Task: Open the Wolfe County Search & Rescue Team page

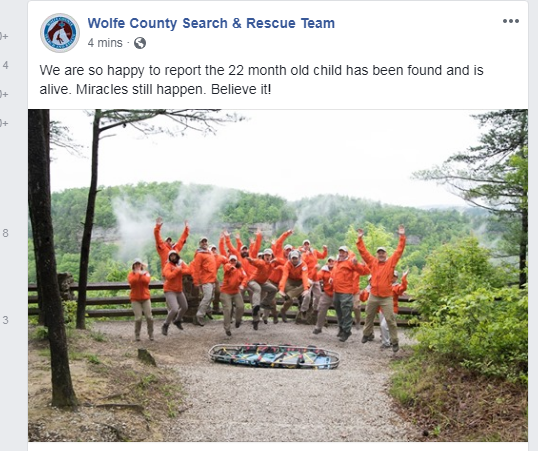Action: tap(211, 23)
